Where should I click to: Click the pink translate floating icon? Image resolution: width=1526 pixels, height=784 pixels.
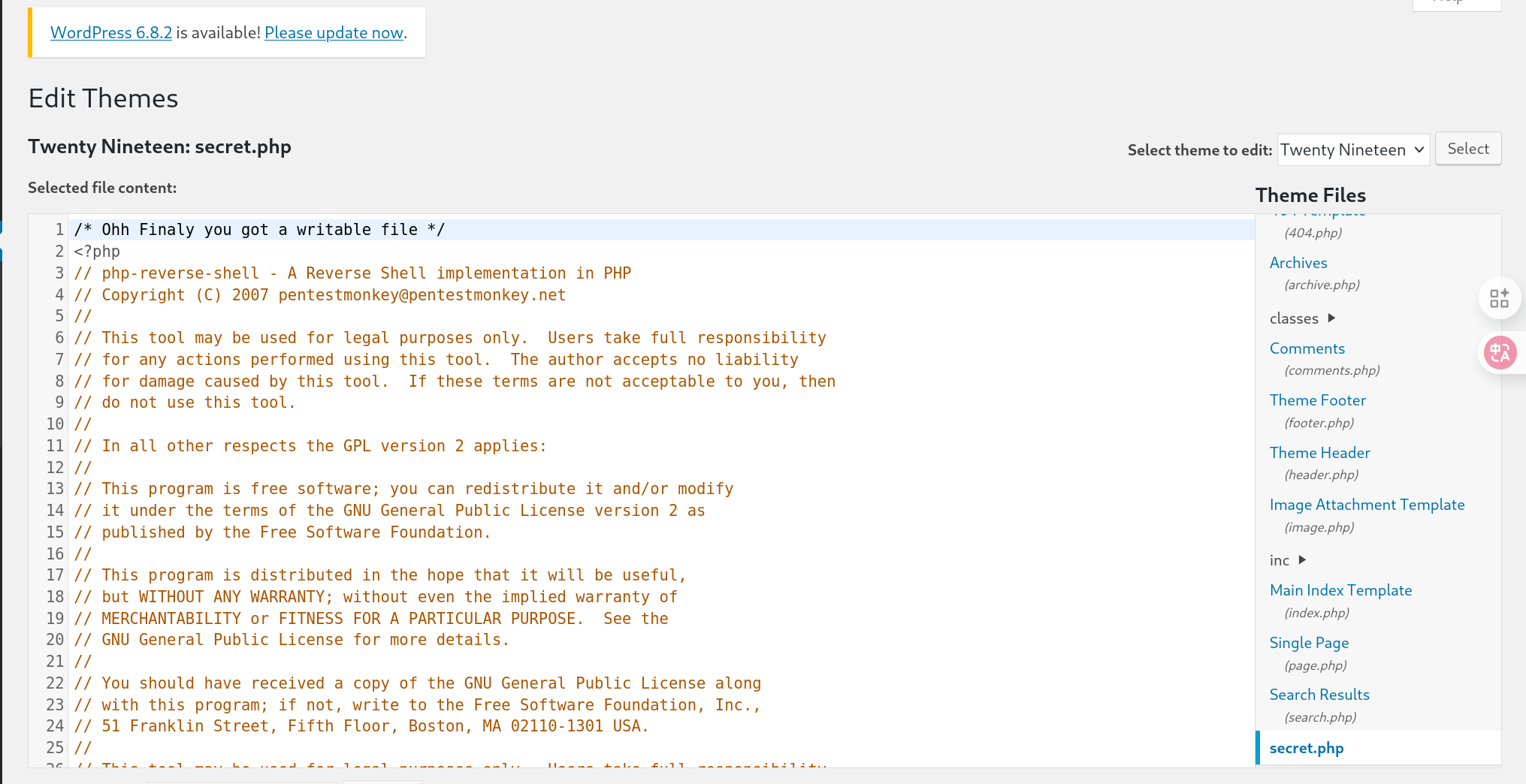coord(1500,351)
